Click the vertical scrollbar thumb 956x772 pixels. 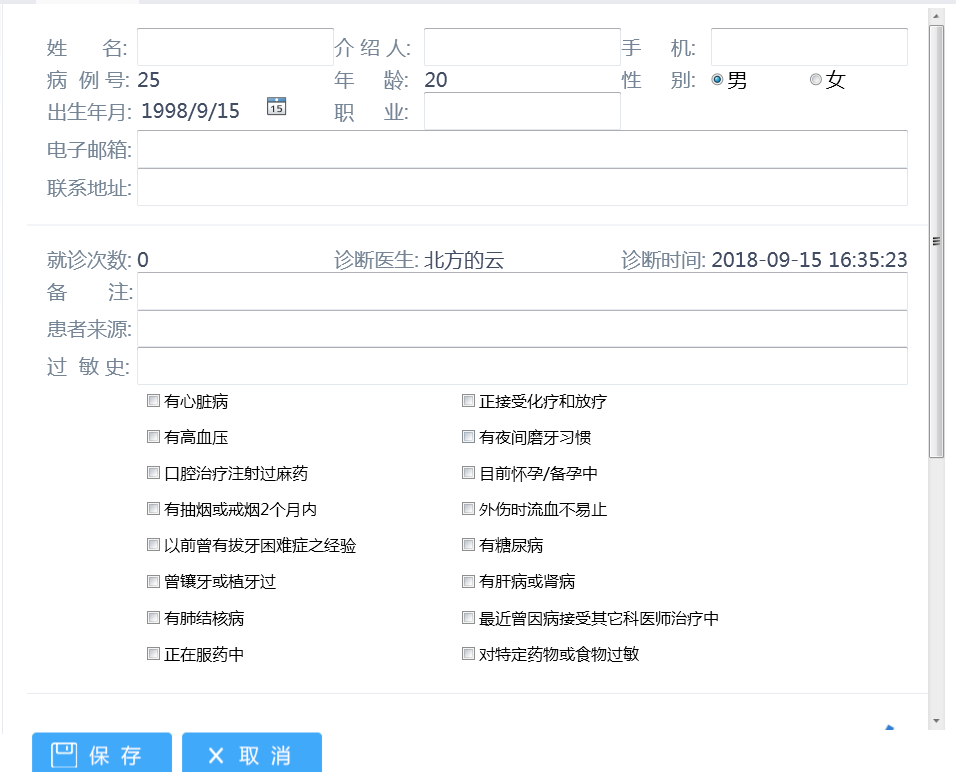[x=936, y=240]
